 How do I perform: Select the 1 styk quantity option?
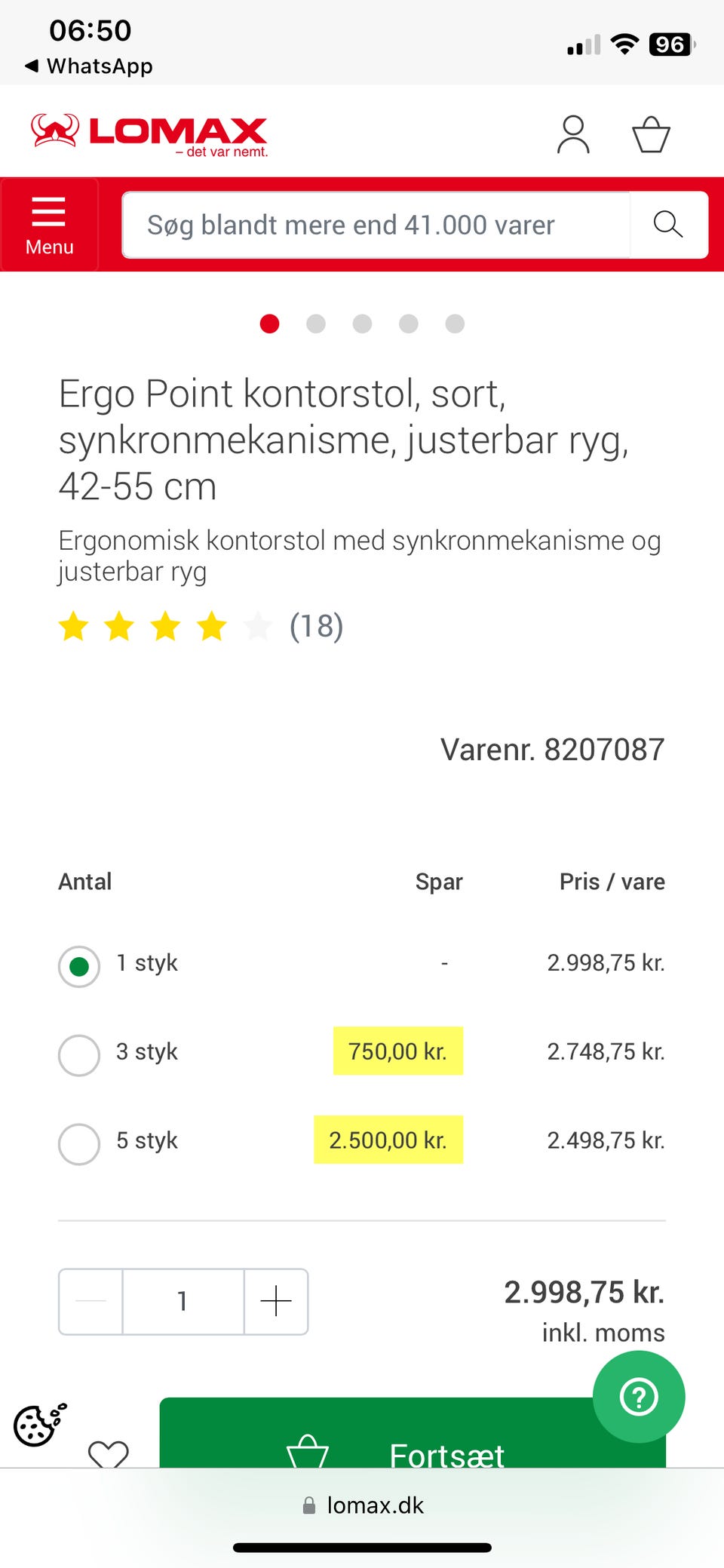click(x=79, y=966)
